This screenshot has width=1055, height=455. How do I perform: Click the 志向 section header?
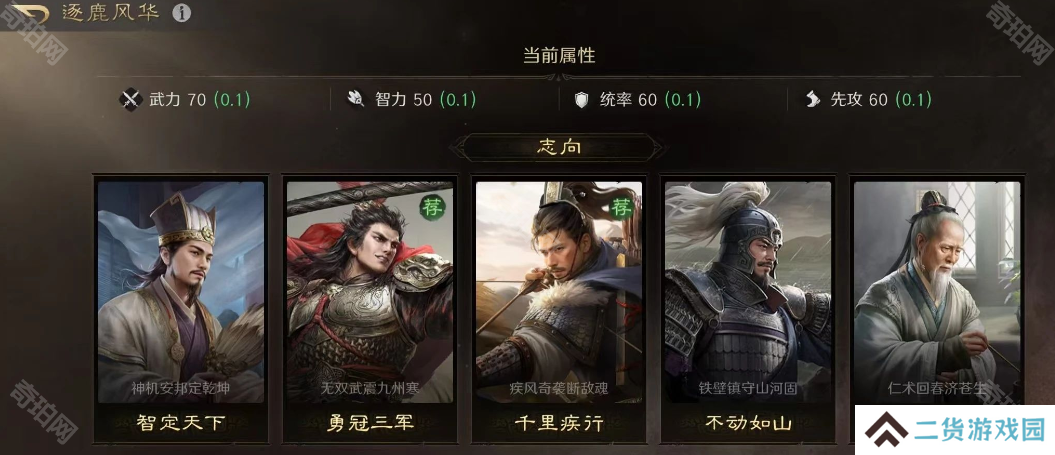[559, 147]
